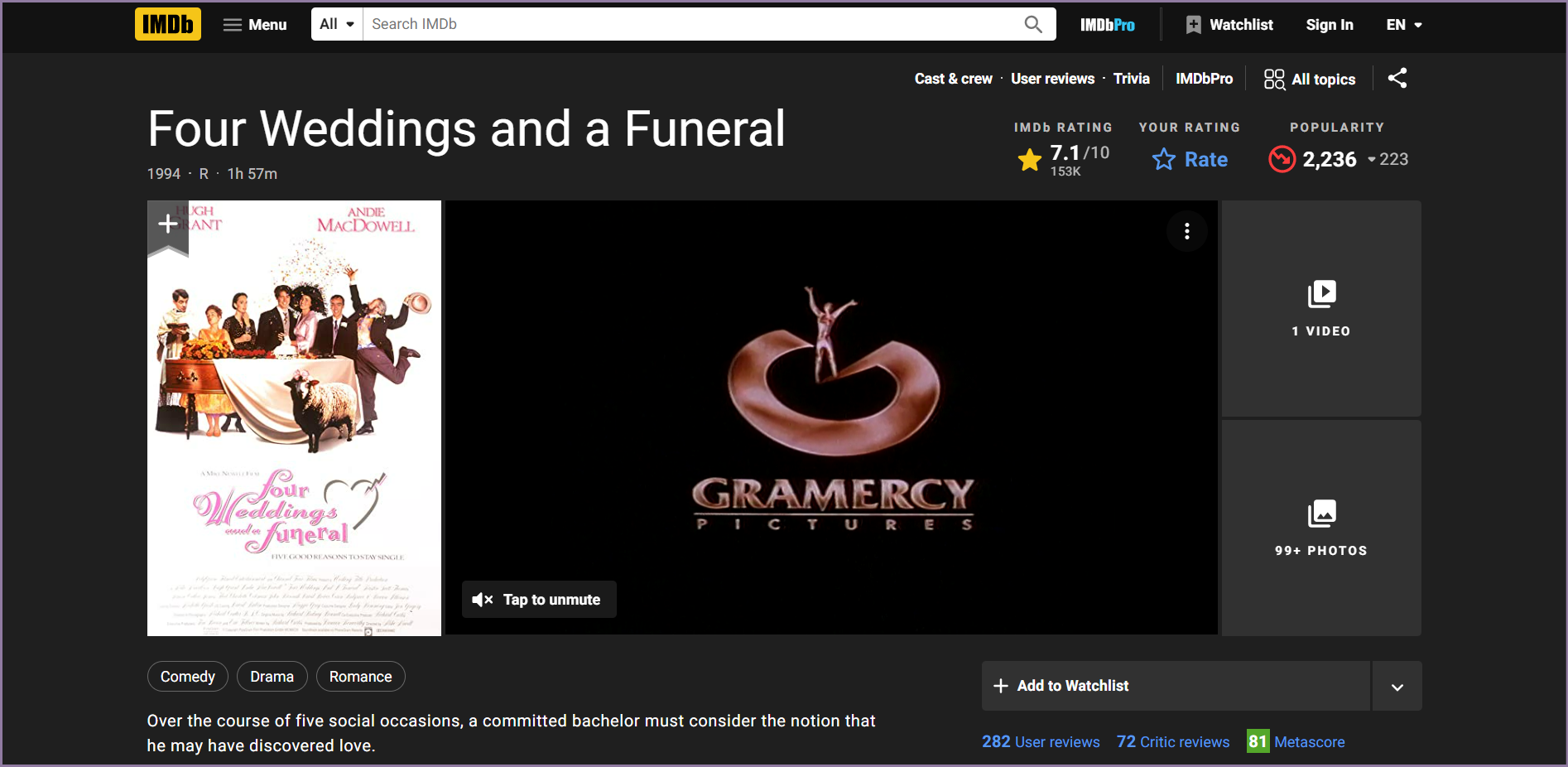Open the hamburger Menu
The image size is (1568, 767).
[255, 25]
